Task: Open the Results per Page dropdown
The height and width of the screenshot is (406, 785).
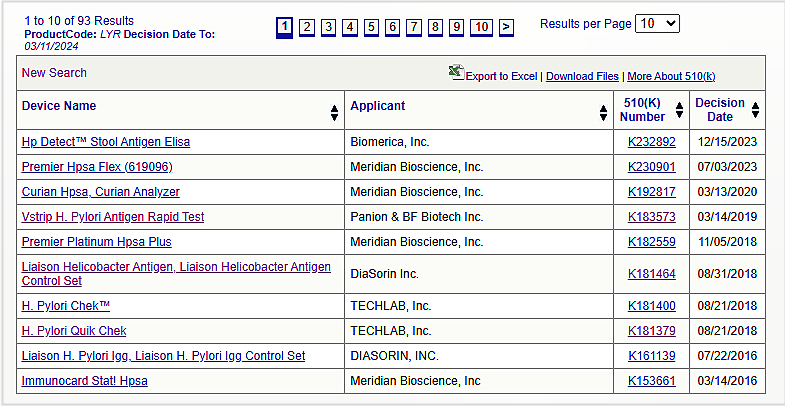Action: (x=657, y=23)
